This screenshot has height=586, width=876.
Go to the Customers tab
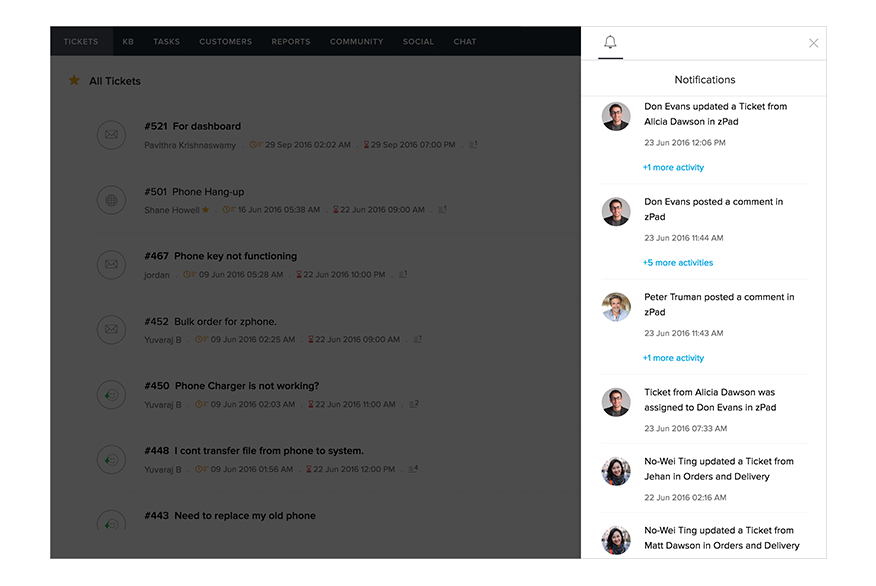pos(226,41)
